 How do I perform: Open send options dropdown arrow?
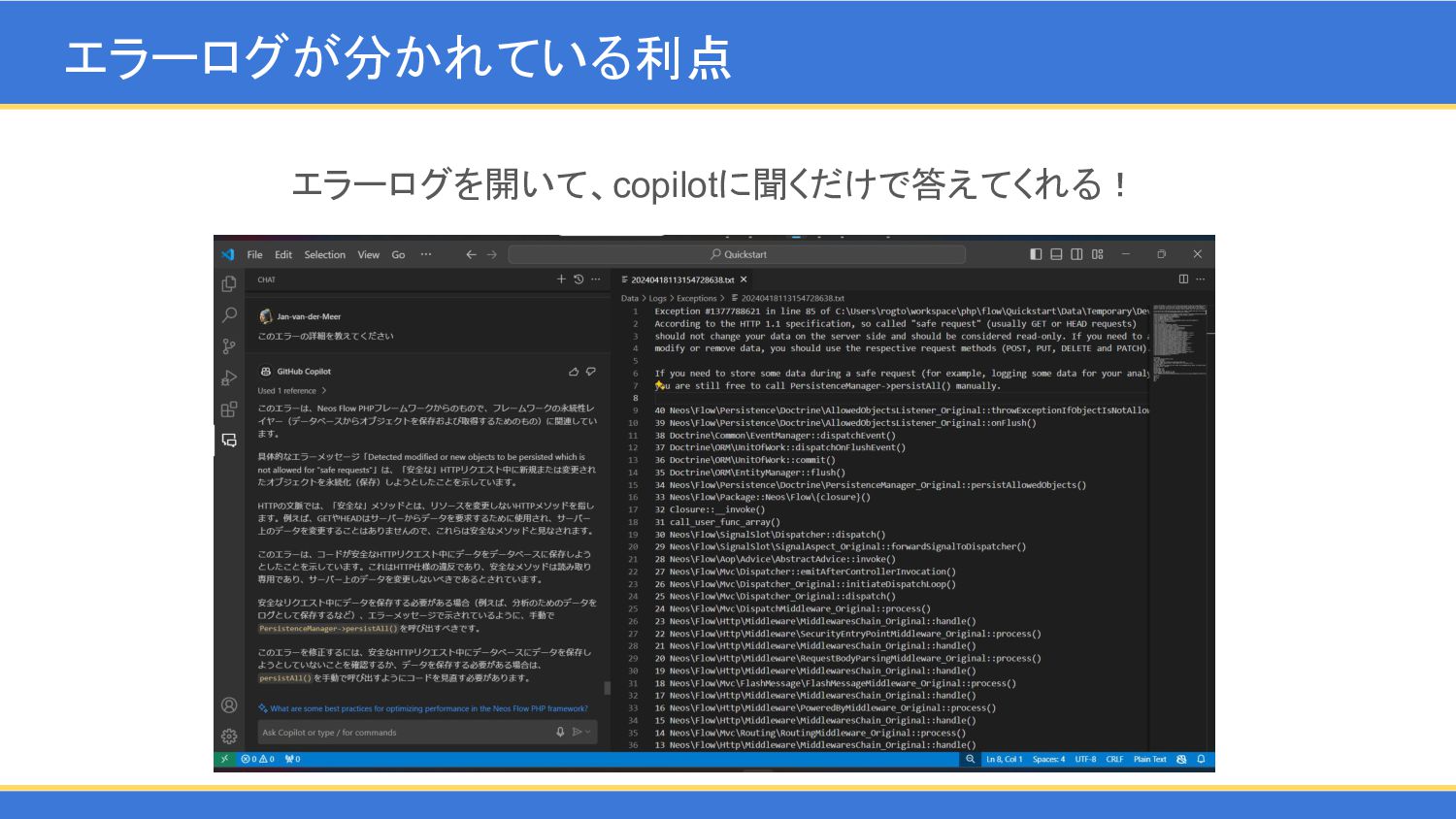point(587,733)
